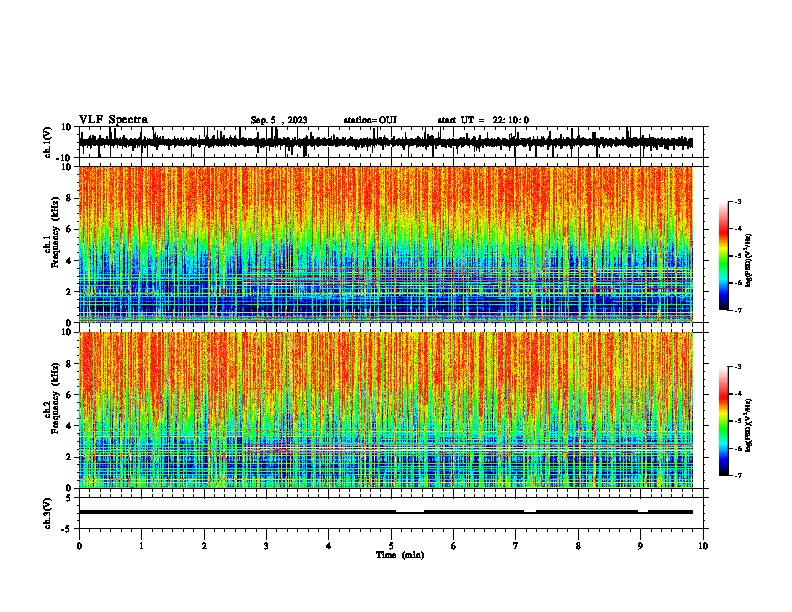Click the '-3' label on ch.1 colorbar
The width and height of the screenshot is (792, 612).
coord(737,201)
